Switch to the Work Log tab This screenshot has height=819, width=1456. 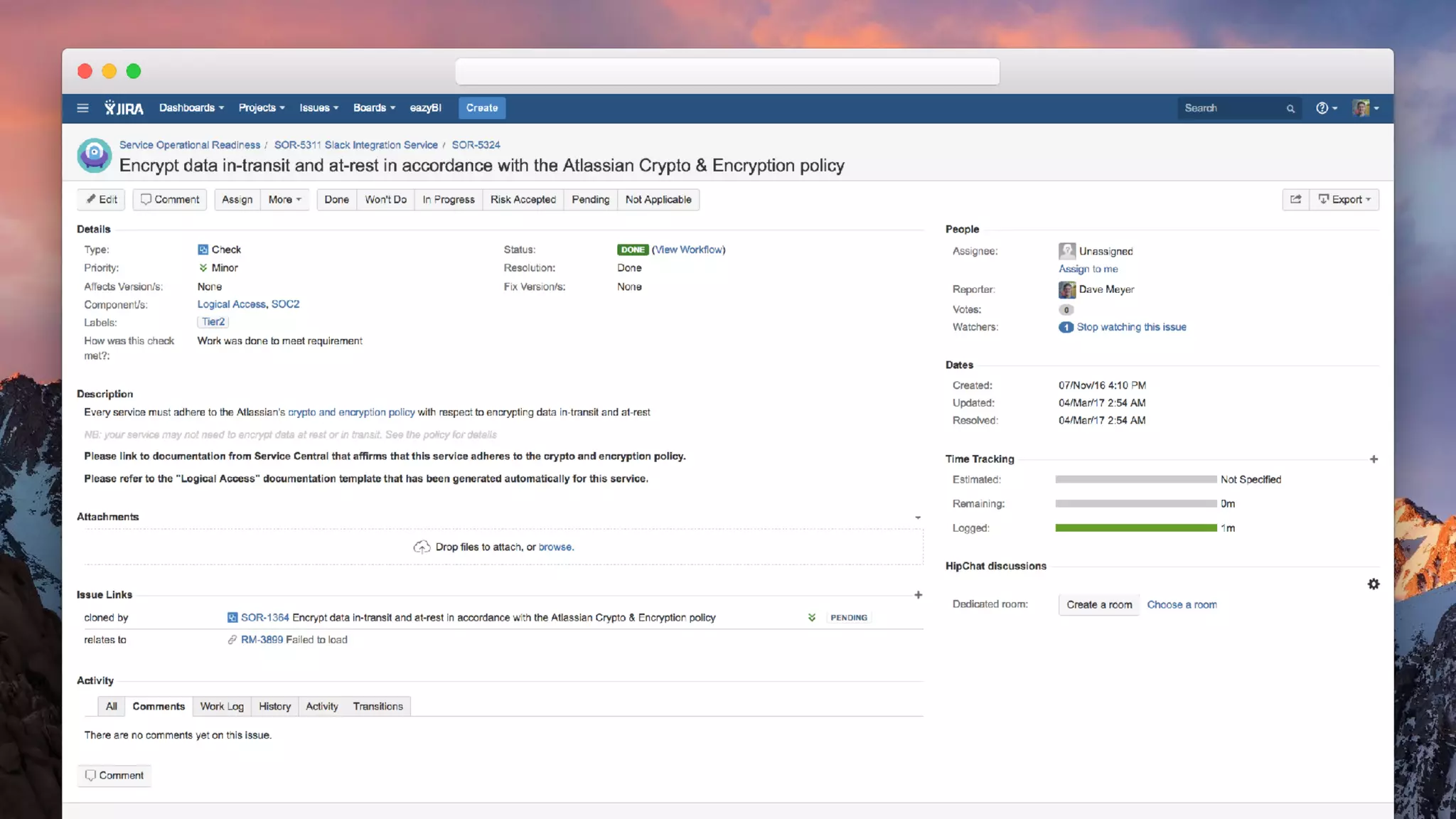222,706
